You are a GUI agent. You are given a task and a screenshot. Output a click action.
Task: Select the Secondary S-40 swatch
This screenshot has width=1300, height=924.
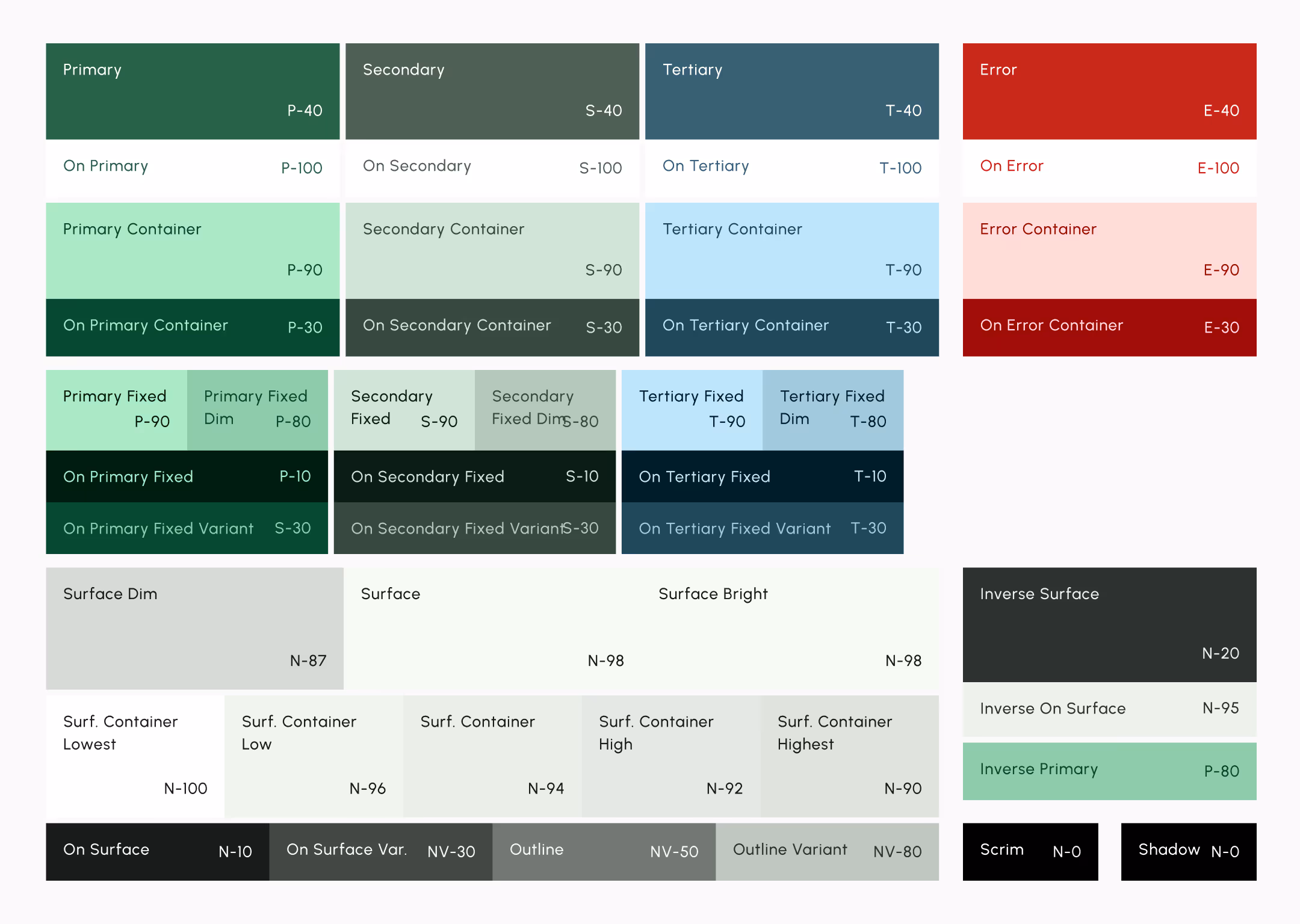[x=492, y=90]
